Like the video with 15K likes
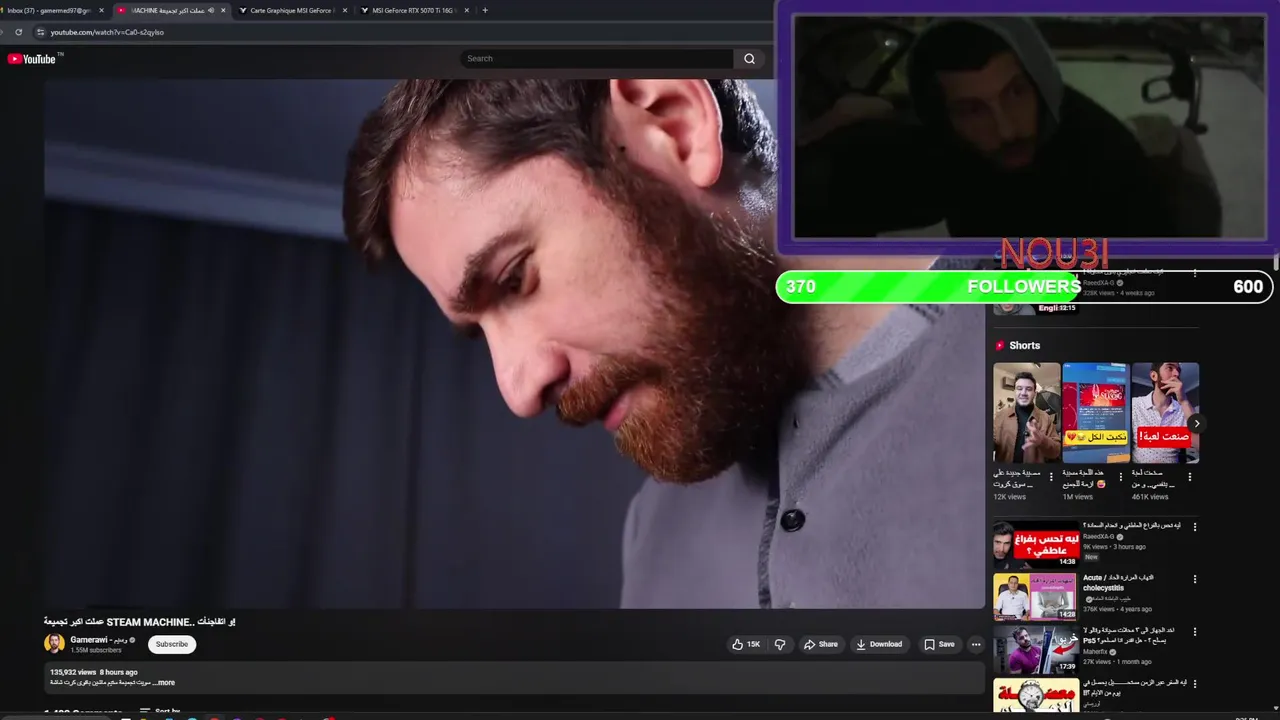The width and height of the screenshot is (1280, 720). coord(746,644)
